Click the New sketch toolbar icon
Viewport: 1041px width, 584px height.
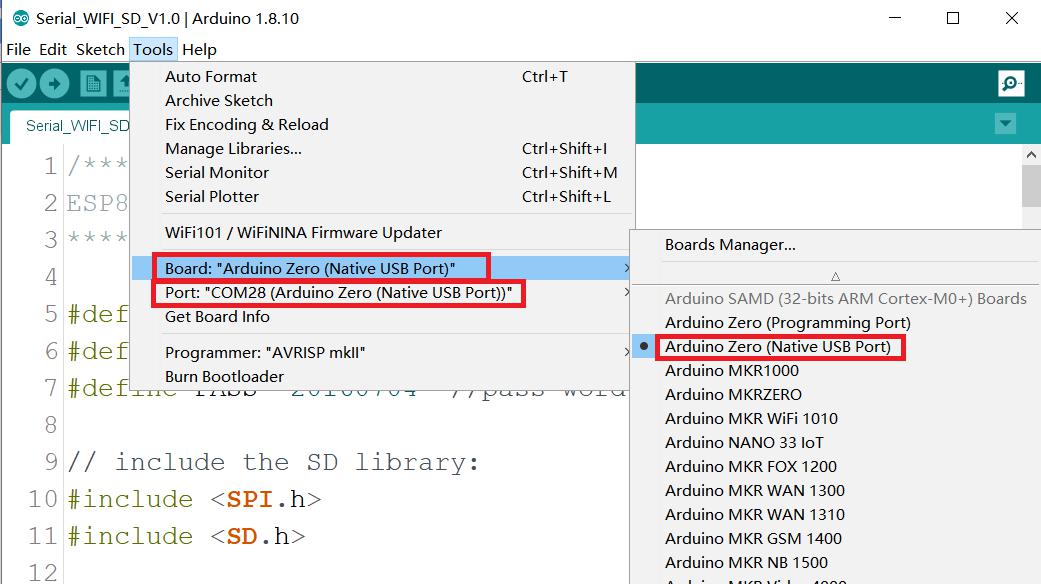[93, 84]
